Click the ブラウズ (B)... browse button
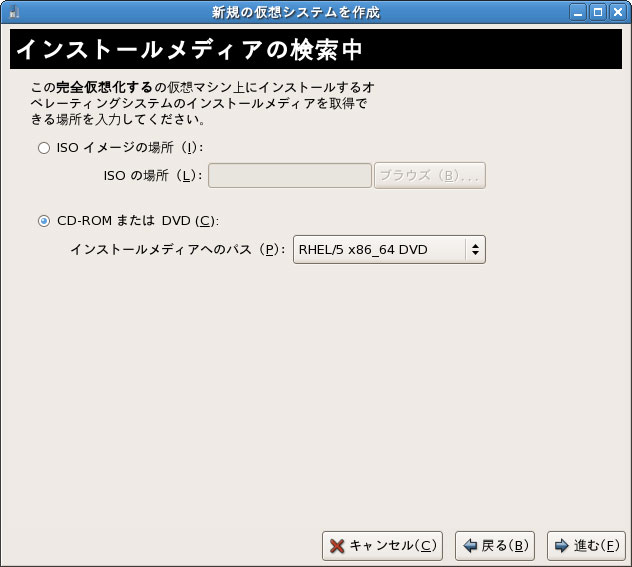Screen dimensions: 632x567 tap(430, 176)
